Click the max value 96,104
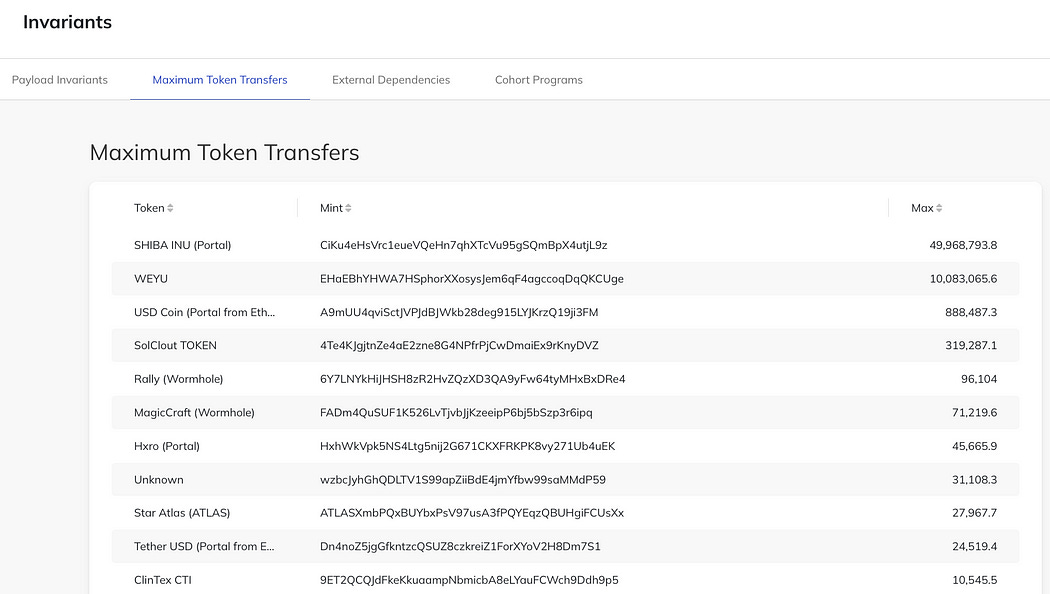1050x594 pixels. (979, 379)
